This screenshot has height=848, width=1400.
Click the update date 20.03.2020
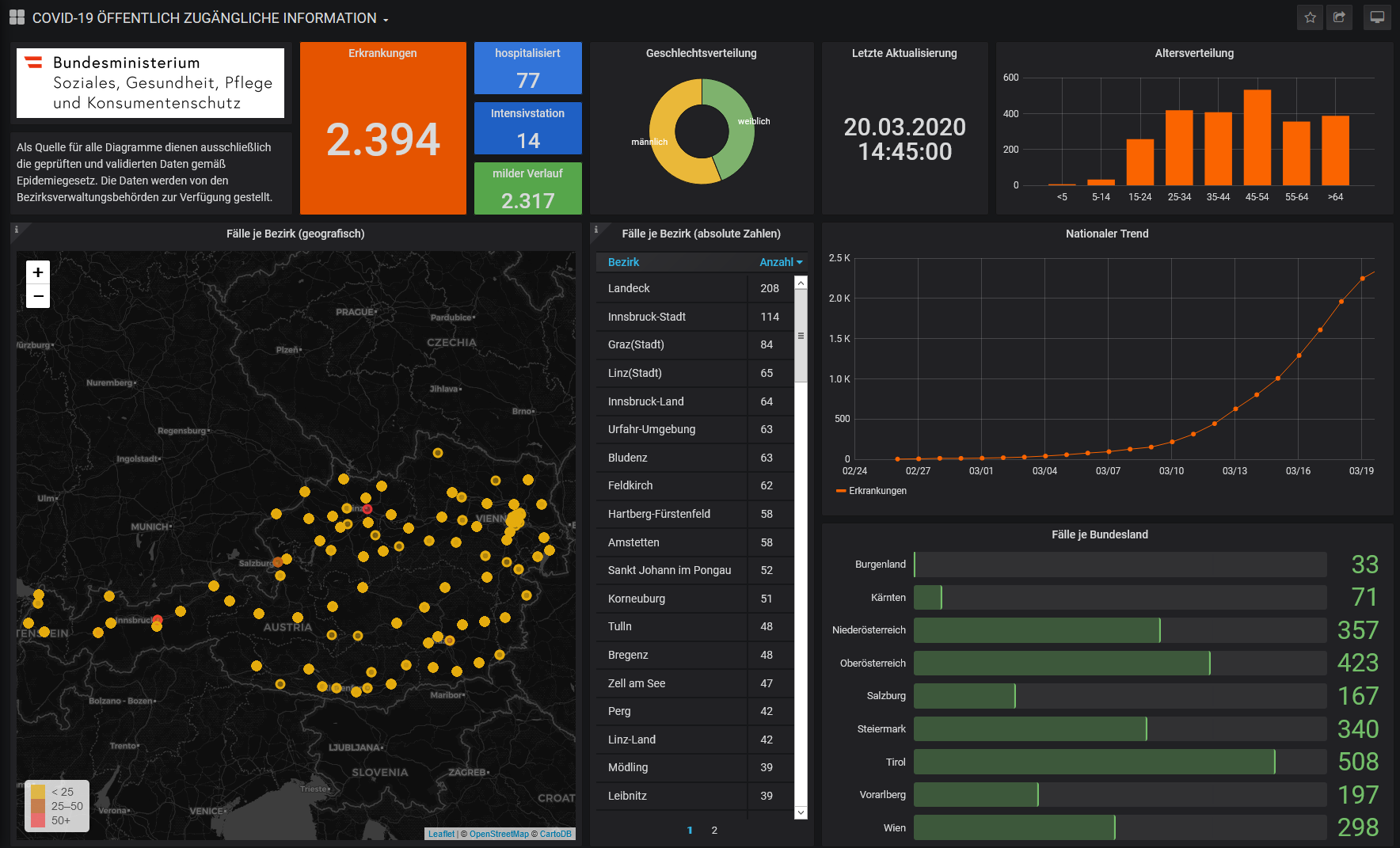click(904, 127)
